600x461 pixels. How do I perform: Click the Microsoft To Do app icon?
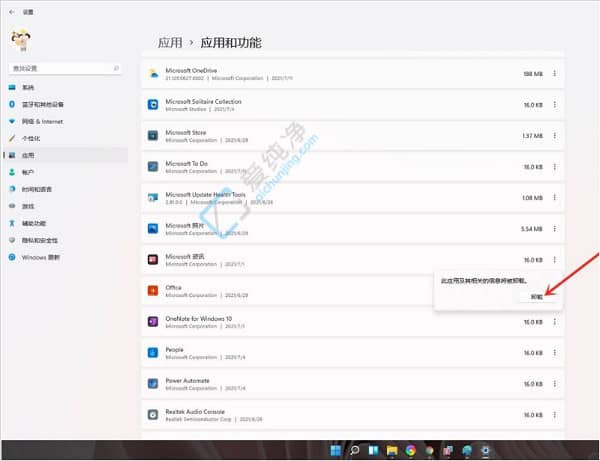tap(153, 166)
